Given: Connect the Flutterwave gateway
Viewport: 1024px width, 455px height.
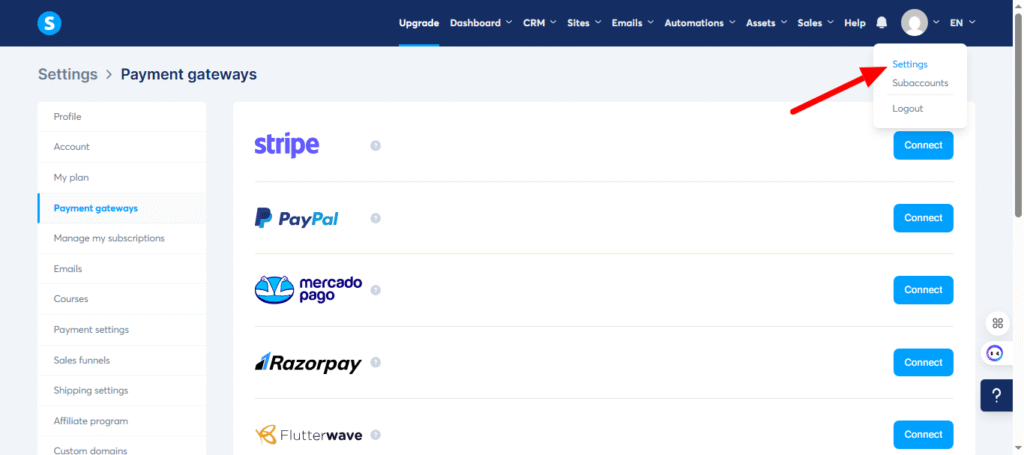Looking at the screenshot, I should click(923, 435).
